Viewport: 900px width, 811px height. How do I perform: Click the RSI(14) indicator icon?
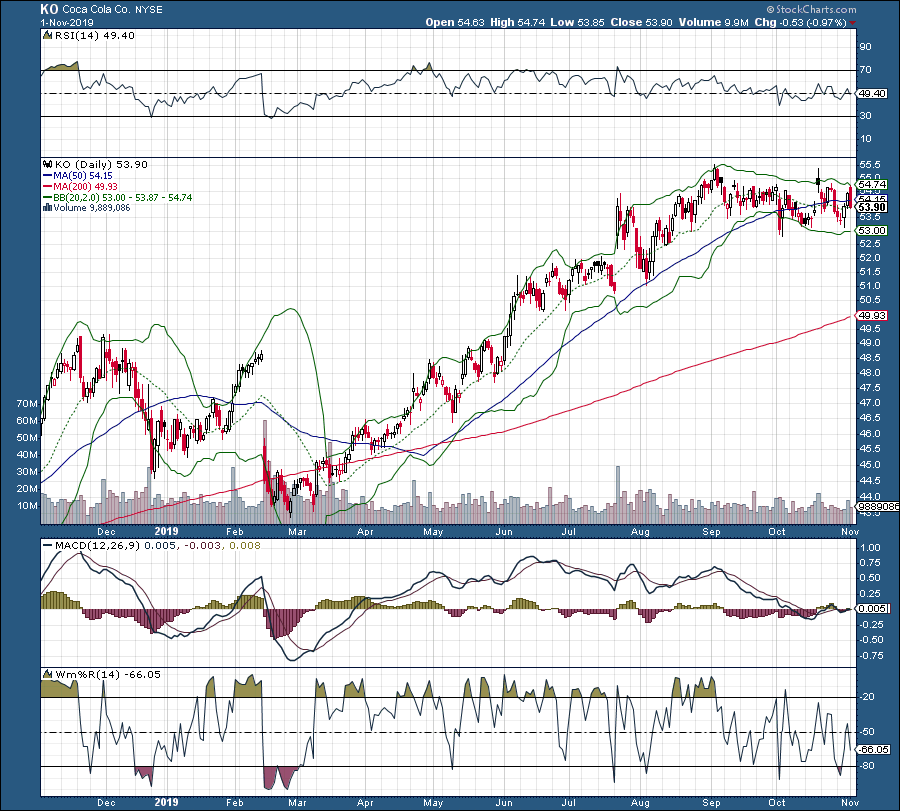[48, 36]
